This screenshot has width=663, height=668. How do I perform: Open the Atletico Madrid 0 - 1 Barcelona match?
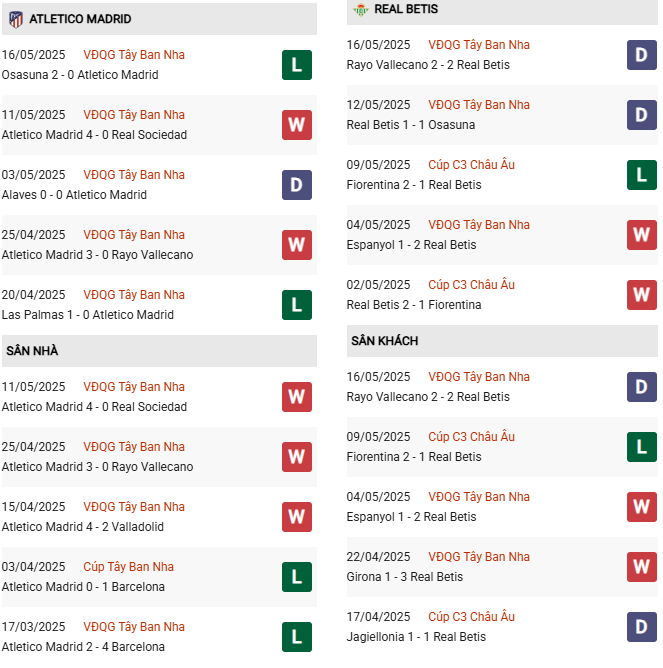(83, 587)
